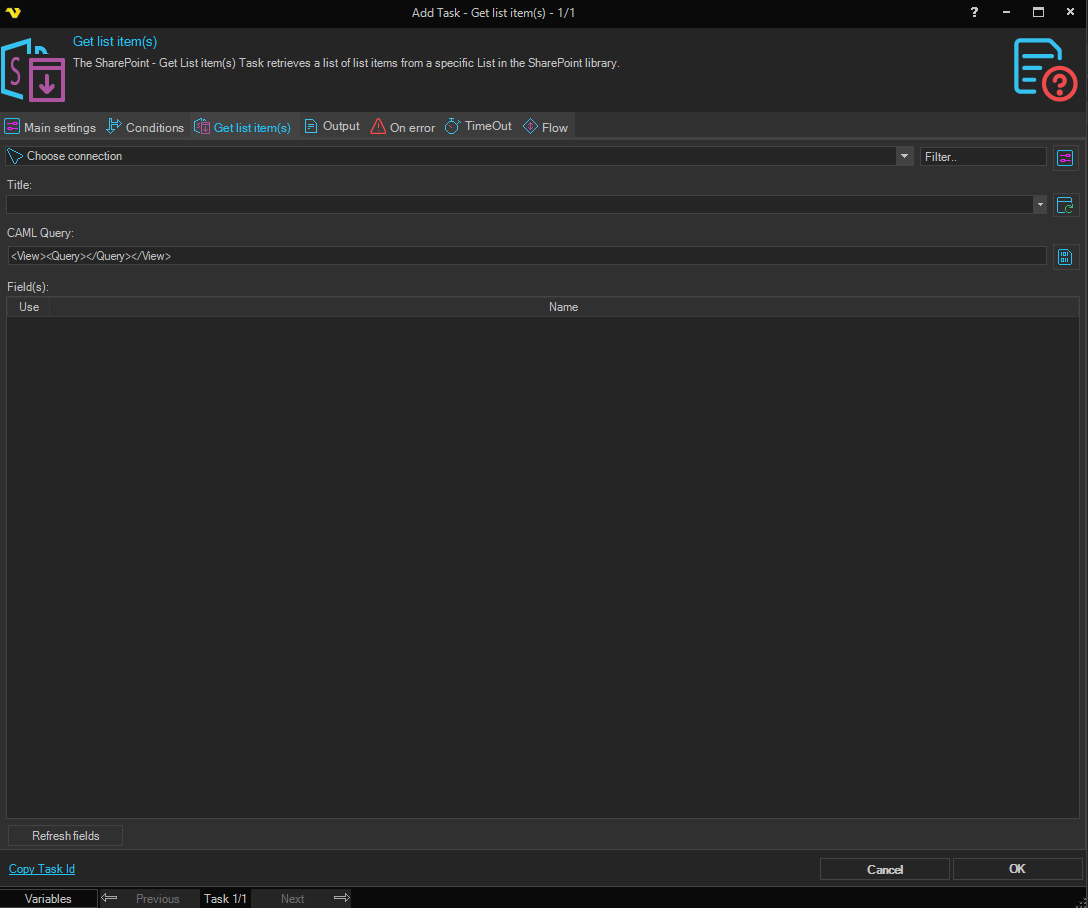Screen dimensions: 1088x908
Task: Open the Conditions tab
Action: click(x=145, y=127)
